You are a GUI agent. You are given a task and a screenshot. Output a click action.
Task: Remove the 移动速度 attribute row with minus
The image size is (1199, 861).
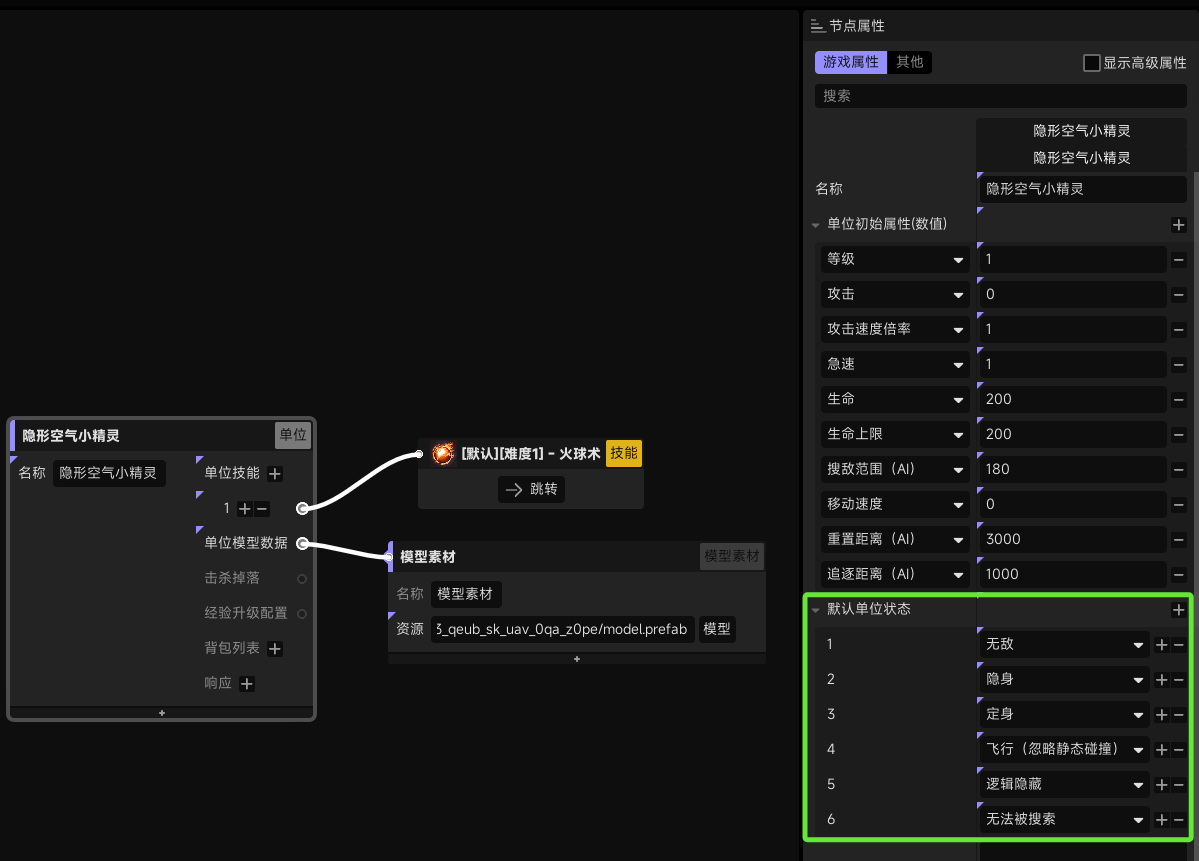coord(1178,505)
